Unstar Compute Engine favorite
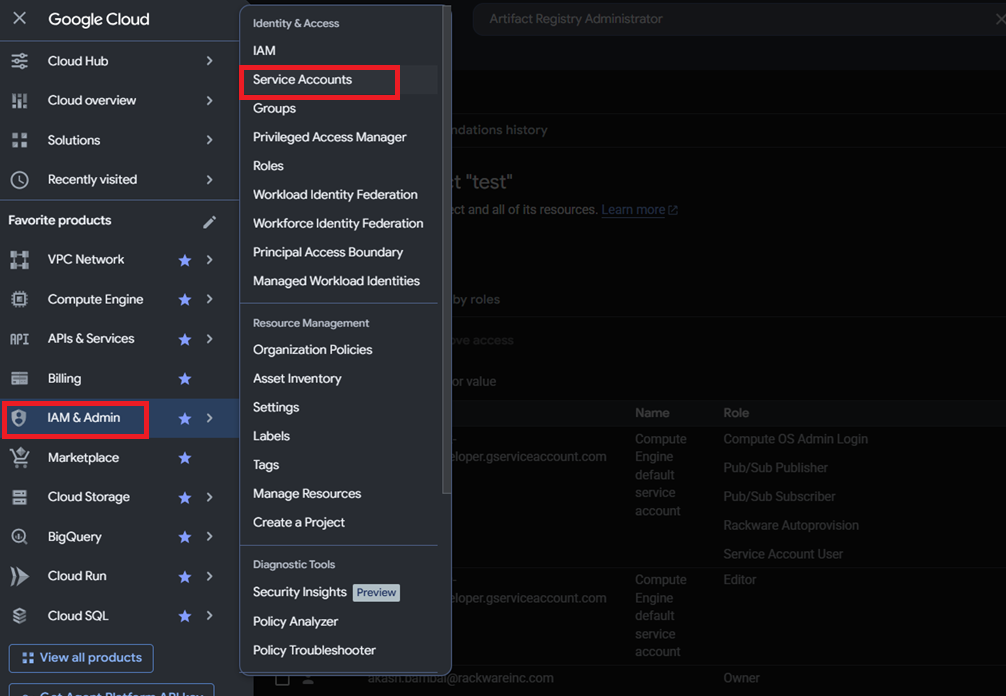The width and height of the screenshot is (1006, 696). 185,300
